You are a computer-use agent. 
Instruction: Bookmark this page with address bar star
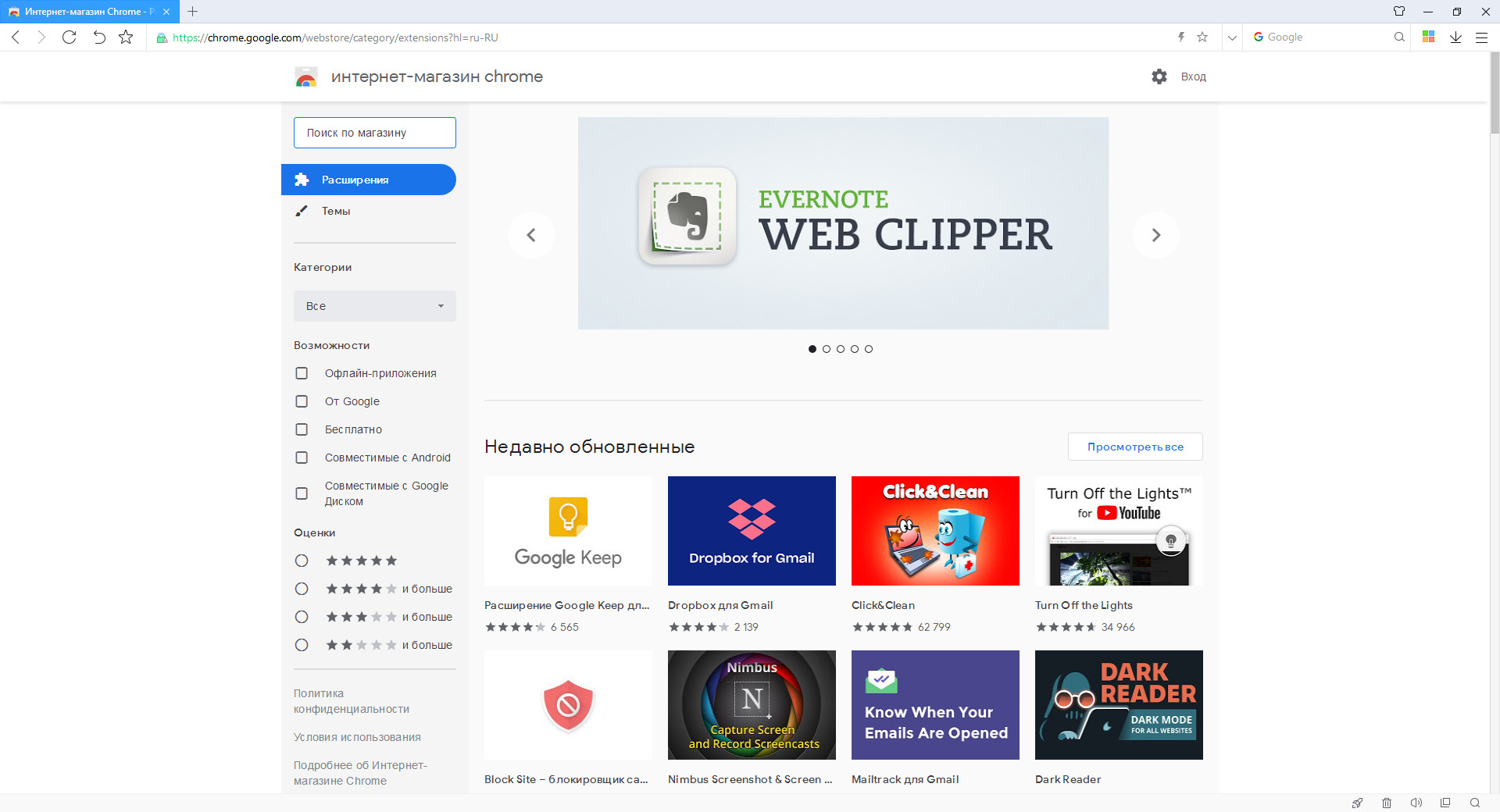click(x=1202, y=37)
